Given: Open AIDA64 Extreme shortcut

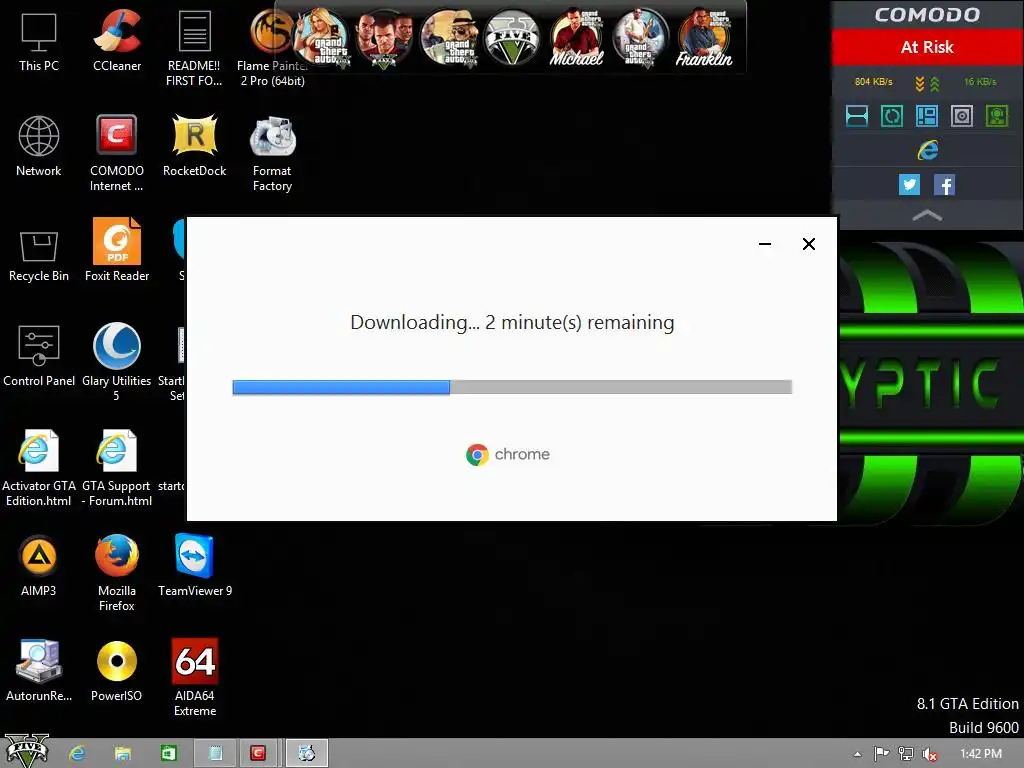Looking at the screenshot, I should (x=195, y=678).
